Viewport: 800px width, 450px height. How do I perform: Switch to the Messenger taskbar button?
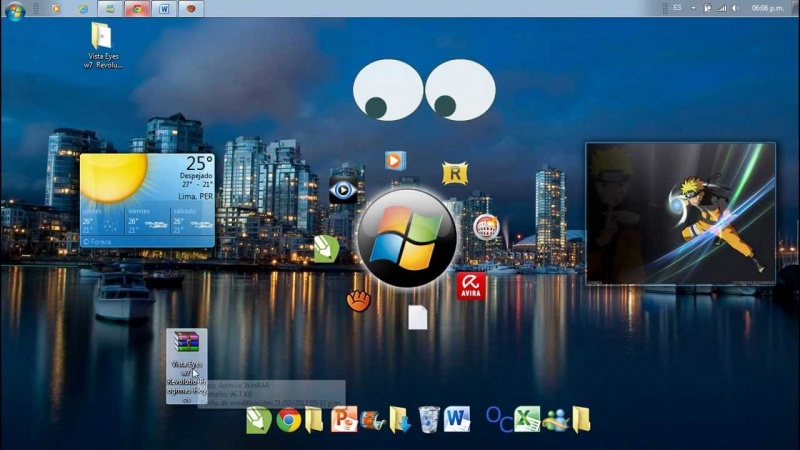(110, 9)
